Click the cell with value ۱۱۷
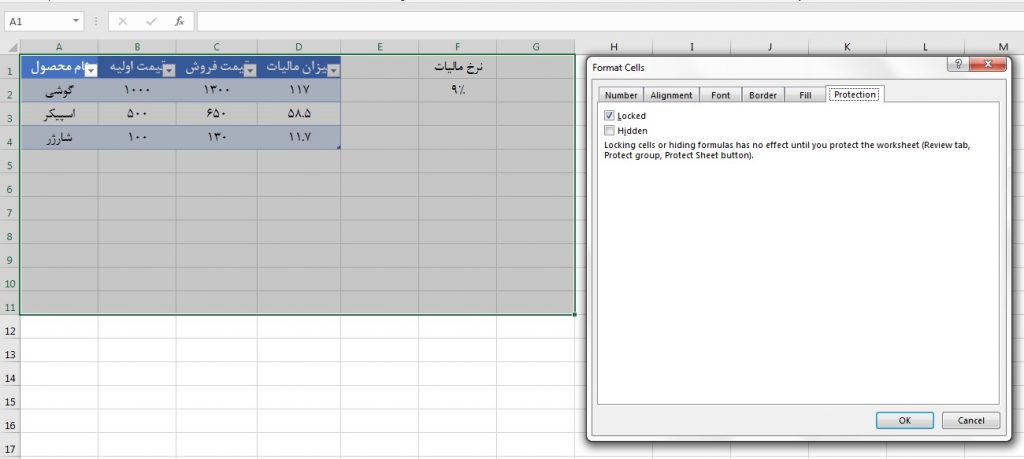 [x=298, y=91]
